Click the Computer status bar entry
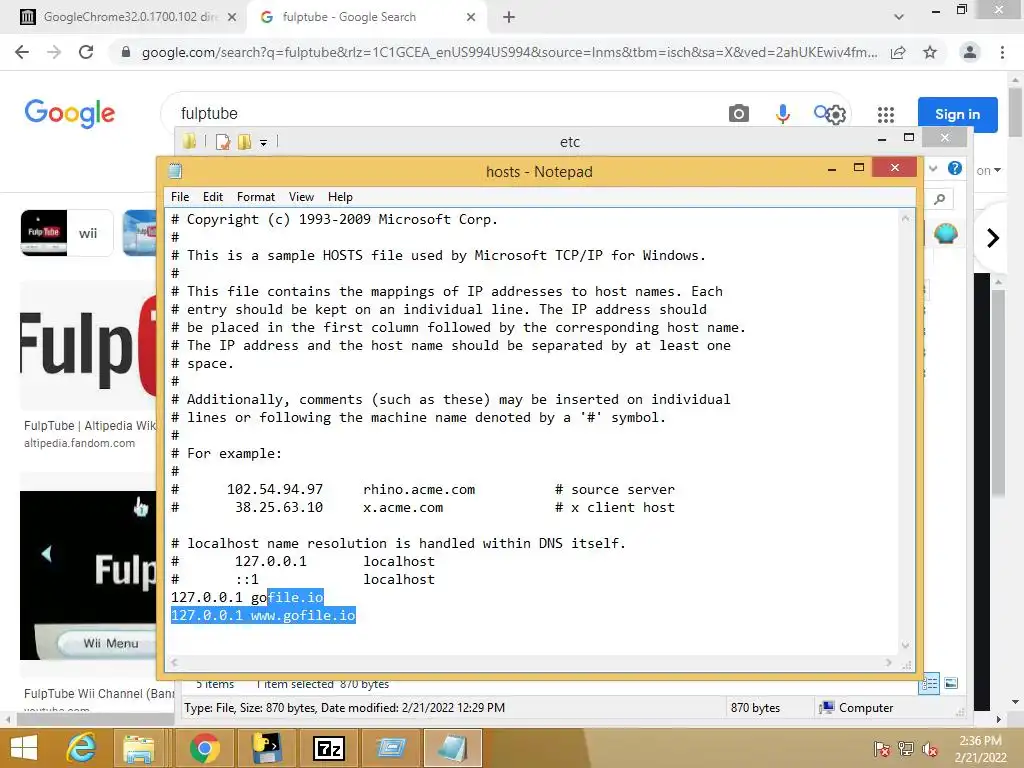 click(856, 707)
